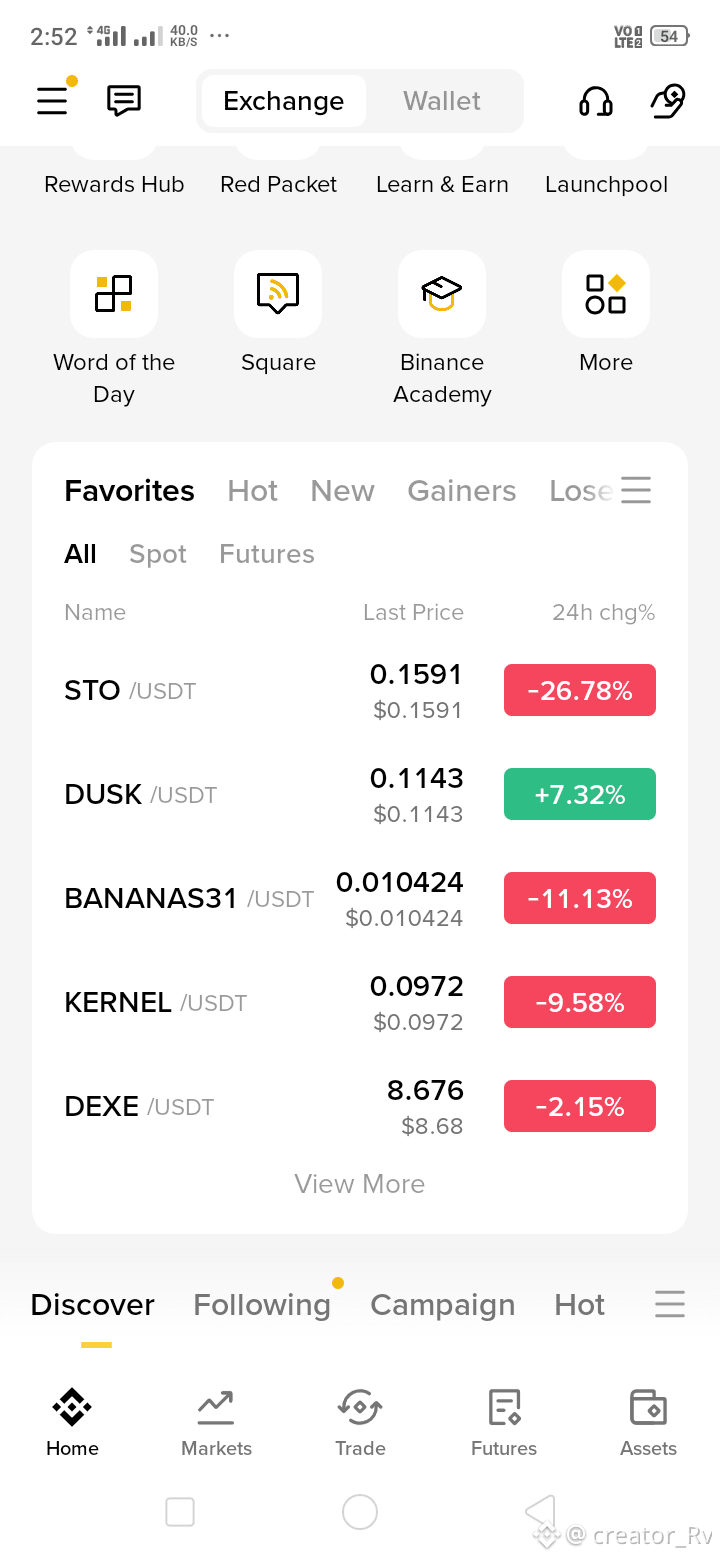720x1560 pixels.
Task: Switch to the Wallet mode toggle
Action: click(442, 101)
